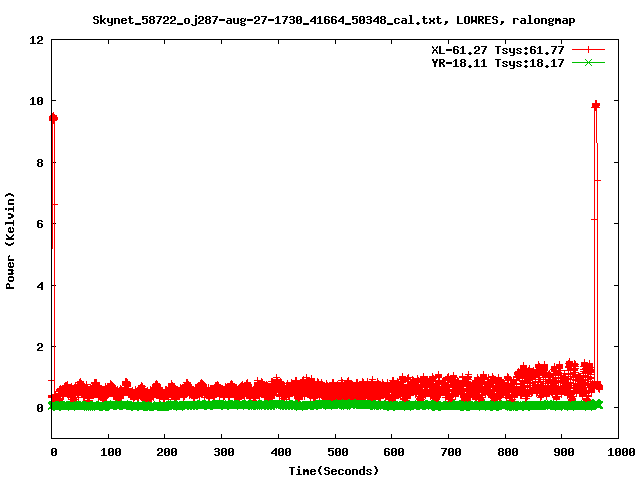Image resolution: width=640 pixels, height=480 pixels.
Task: Click the red XL legend line sample
Action: (x=588, y=50)
